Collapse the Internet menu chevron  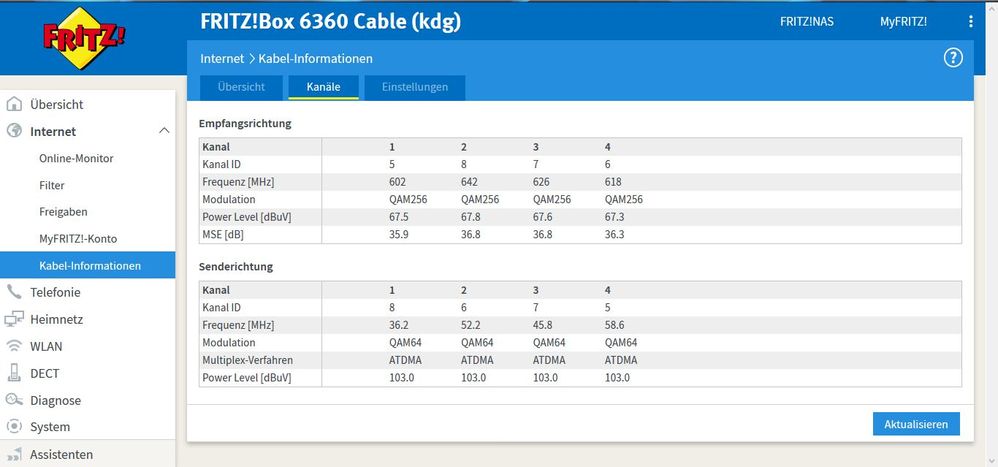pos(164,131)
